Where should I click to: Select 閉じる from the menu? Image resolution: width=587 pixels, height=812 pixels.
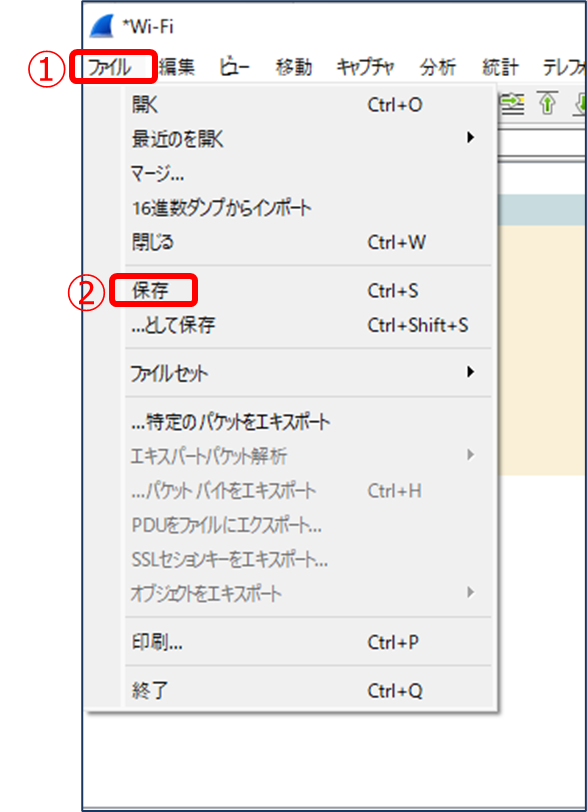308,242
